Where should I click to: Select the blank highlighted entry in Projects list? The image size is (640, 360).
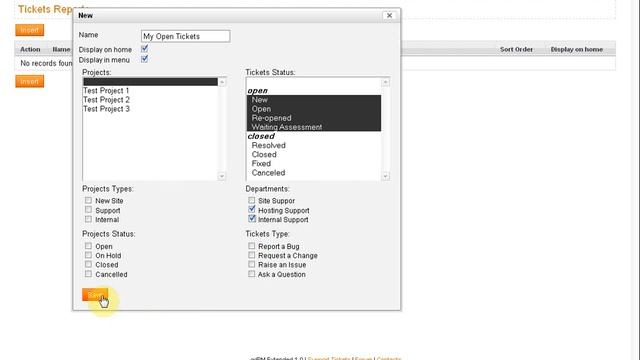tap(150, 82)
